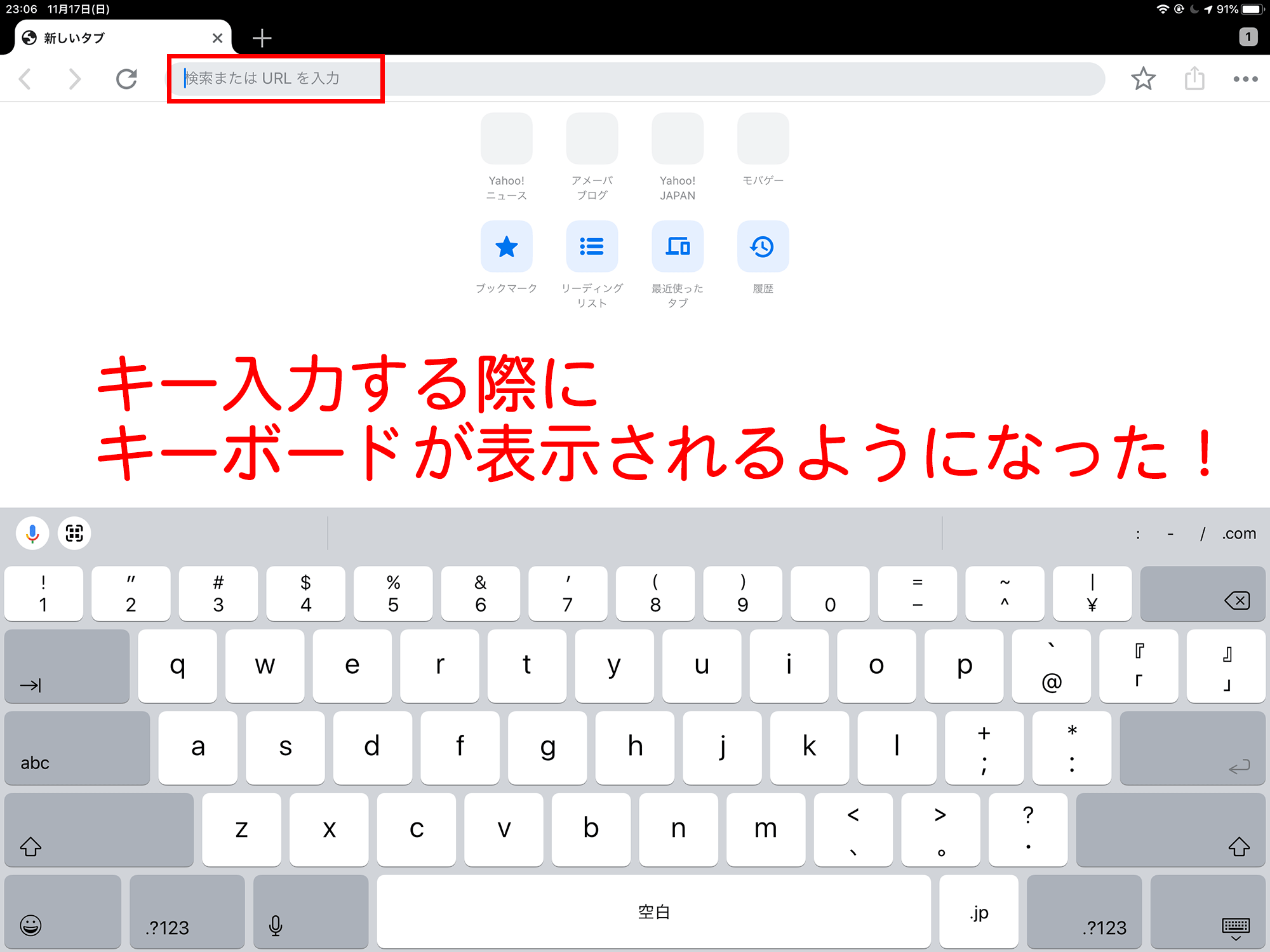
Task: Tap the browser forward arrow
Action: 75,79
